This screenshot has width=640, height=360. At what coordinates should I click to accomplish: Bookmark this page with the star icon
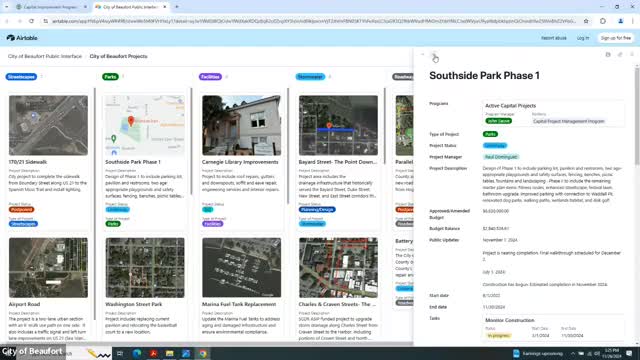(586, 21)
